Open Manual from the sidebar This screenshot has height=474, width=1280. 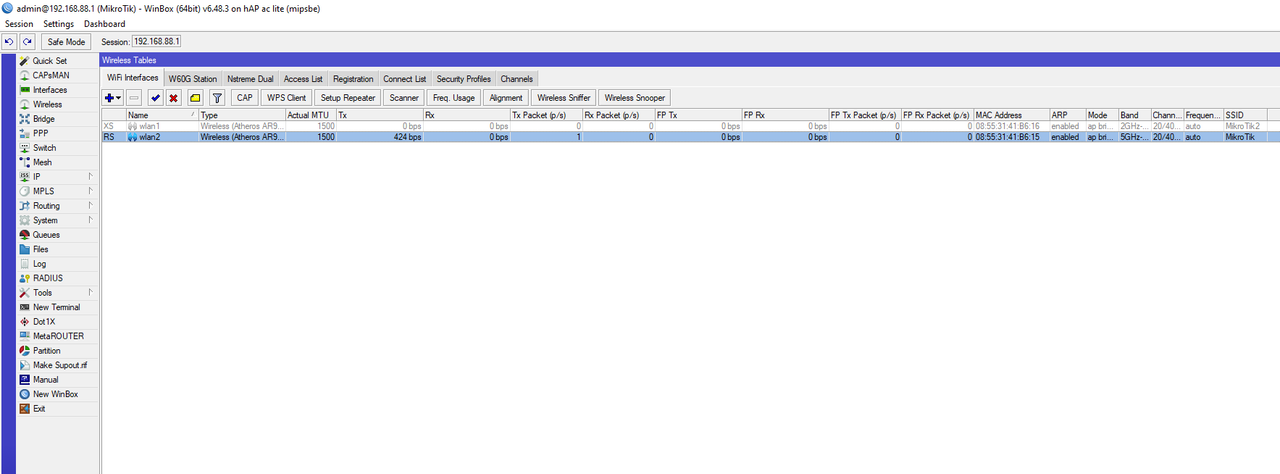(45, 380)
